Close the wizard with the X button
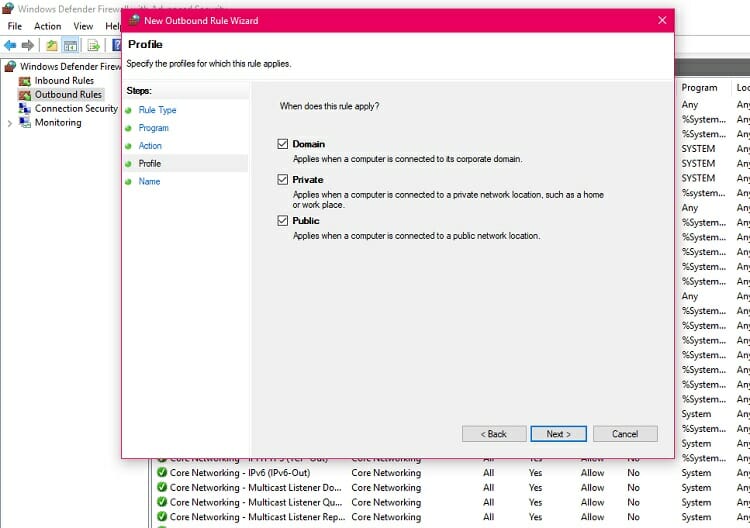Screen dimensions: 750x528 tap(662, 20)
